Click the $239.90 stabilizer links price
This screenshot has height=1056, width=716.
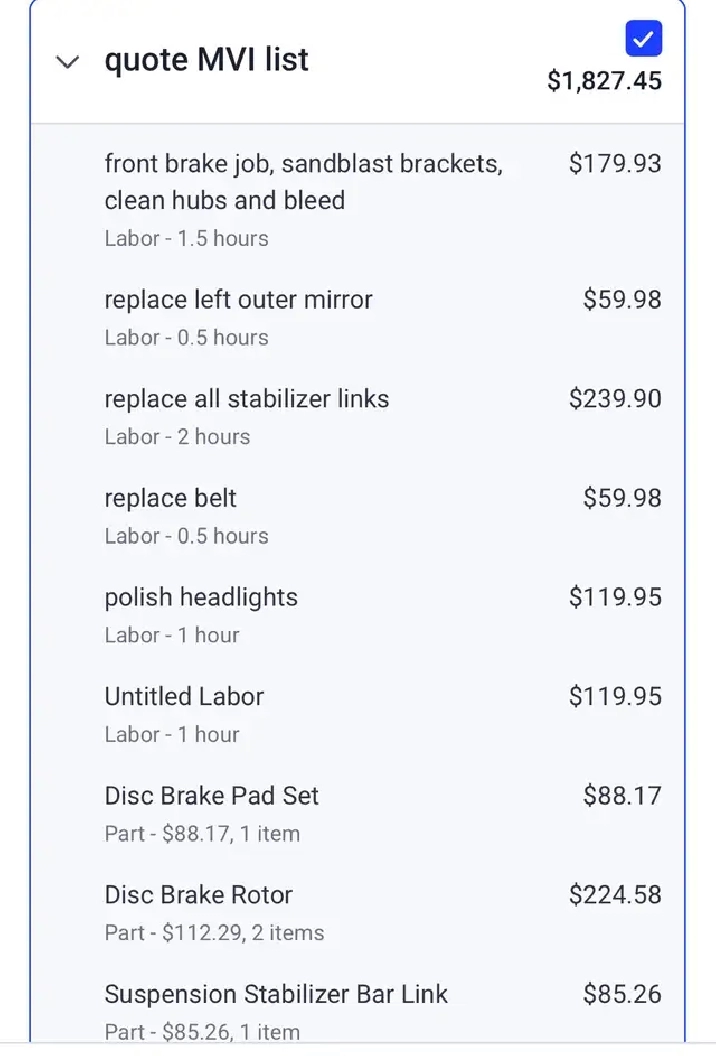click(x=615, y=399)
